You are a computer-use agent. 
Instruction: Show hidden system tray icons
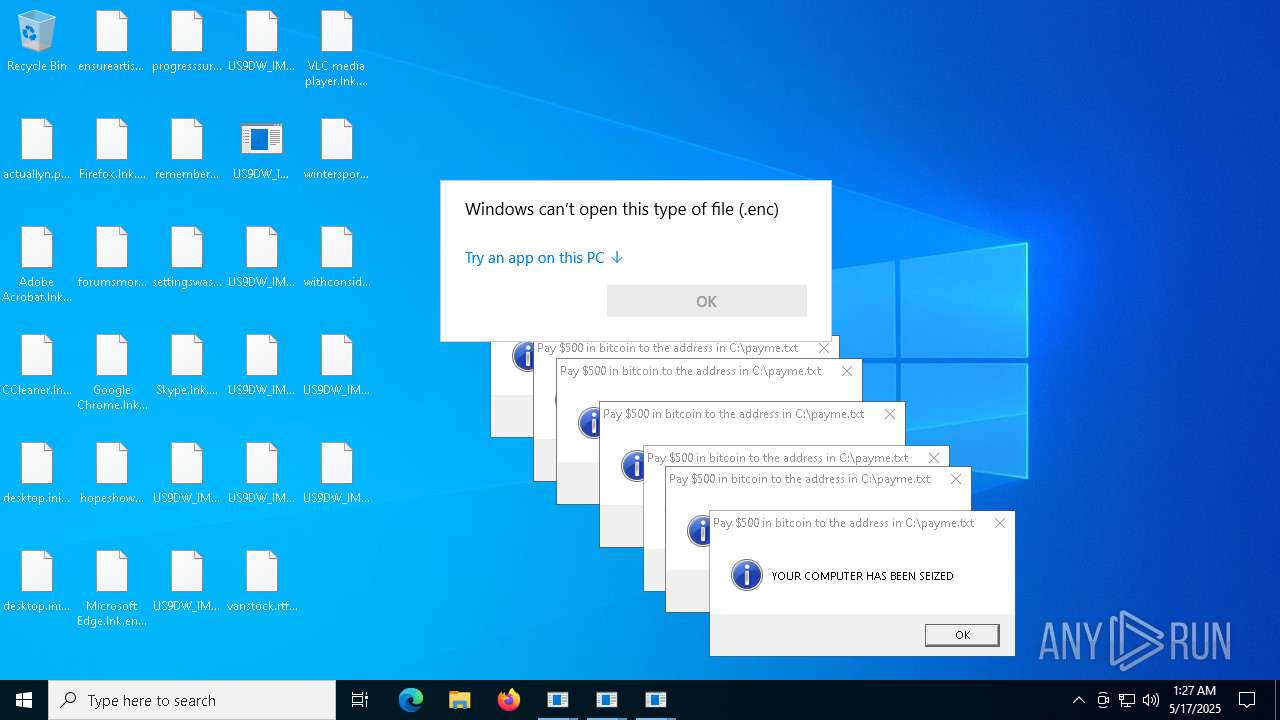click(x=1079, y=700)
